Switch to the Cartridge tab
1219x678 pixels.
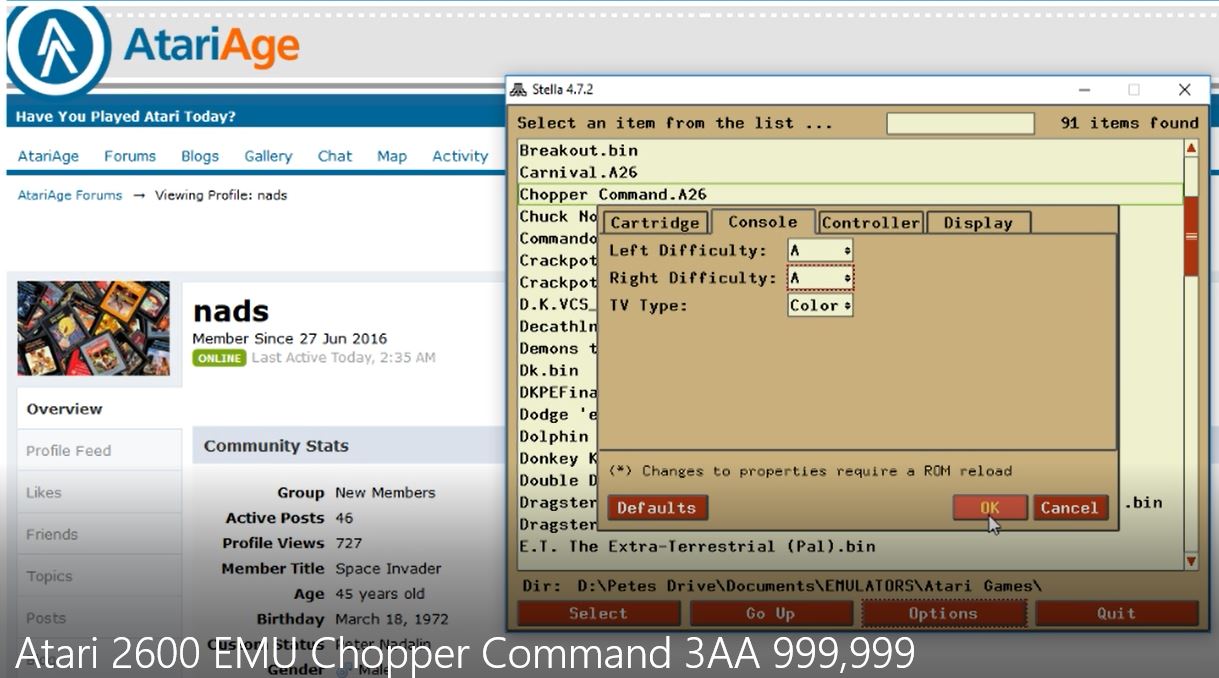coord(655,223)
